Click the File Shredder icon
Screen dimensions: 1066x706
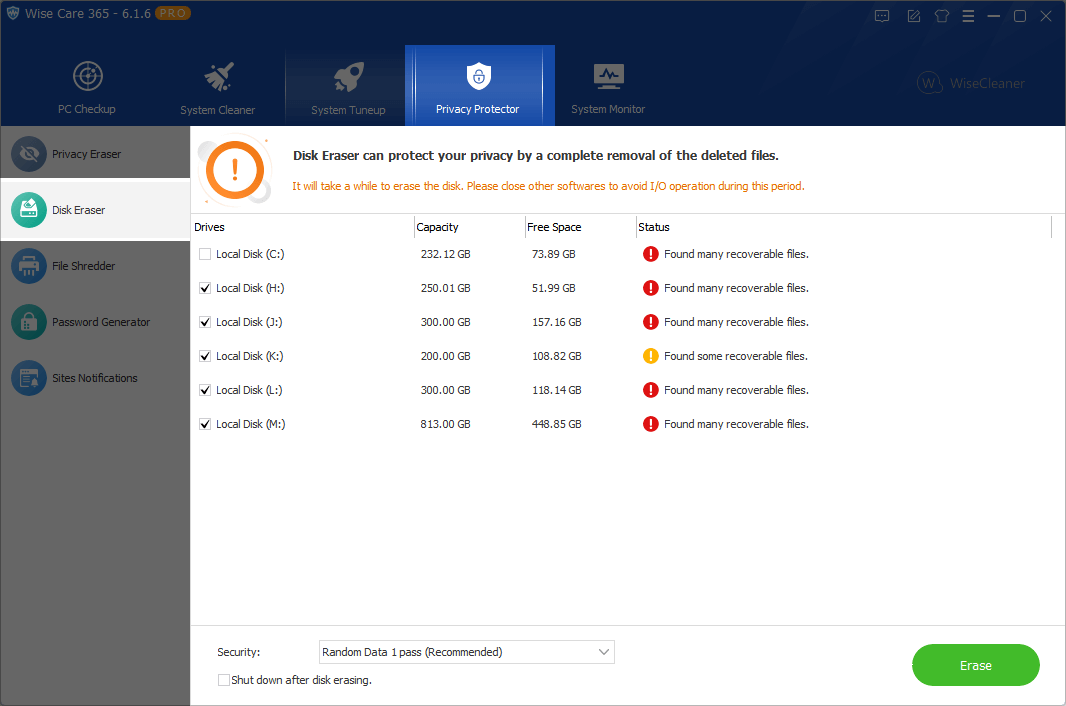coord(29,266)
